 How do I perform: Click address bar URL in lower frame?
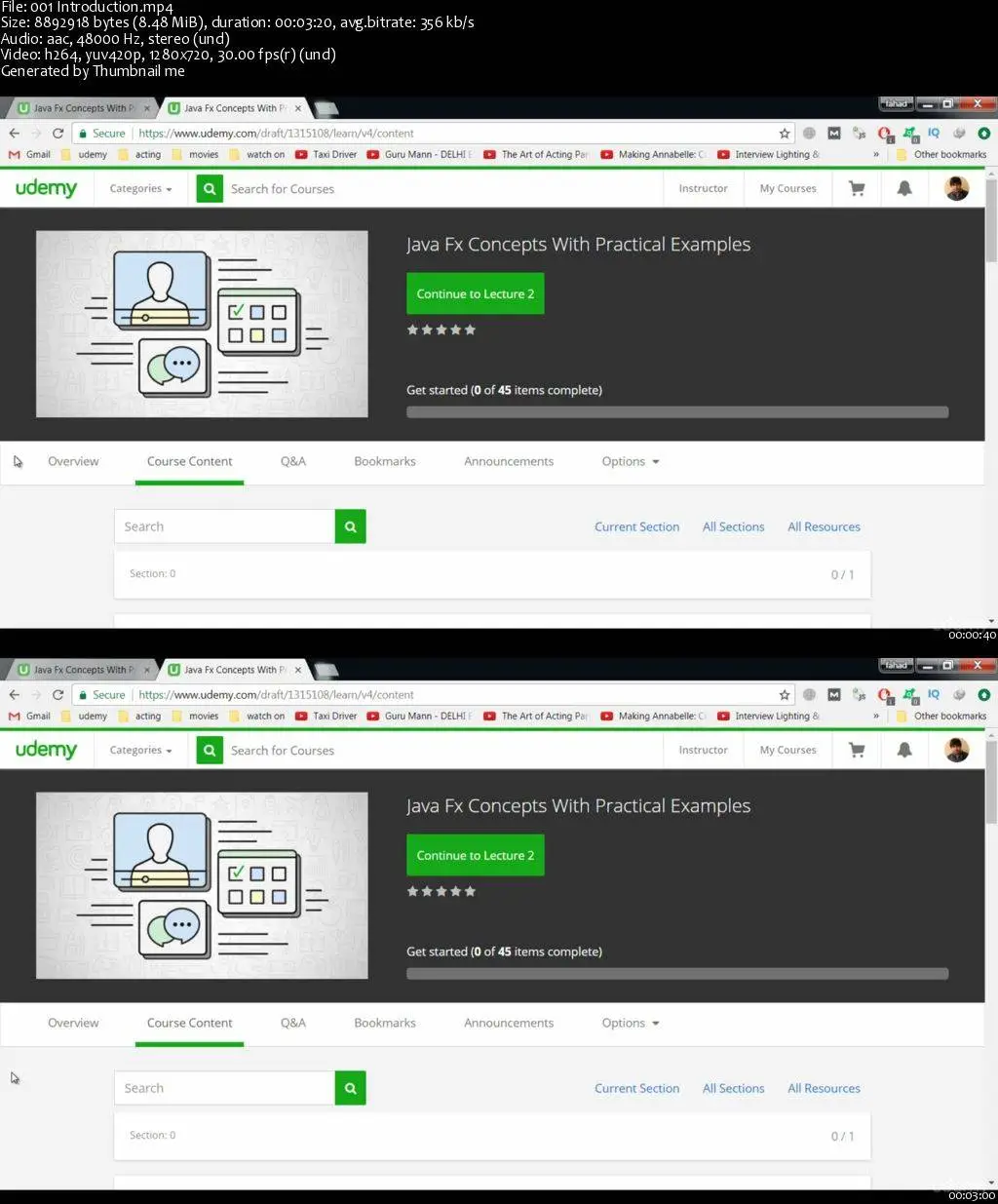coord(276,695)
